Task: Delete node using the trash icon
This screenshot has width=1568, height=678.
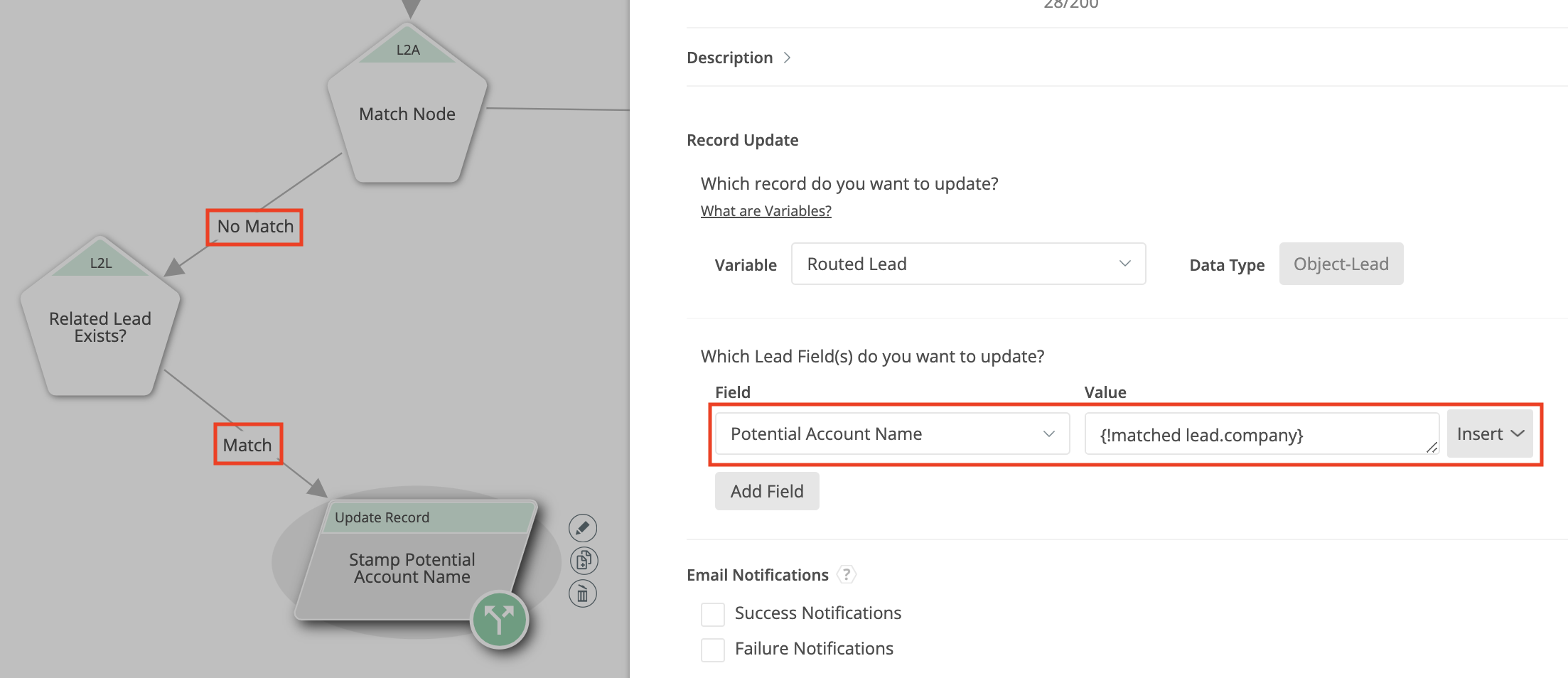Action: pos(582,594)
